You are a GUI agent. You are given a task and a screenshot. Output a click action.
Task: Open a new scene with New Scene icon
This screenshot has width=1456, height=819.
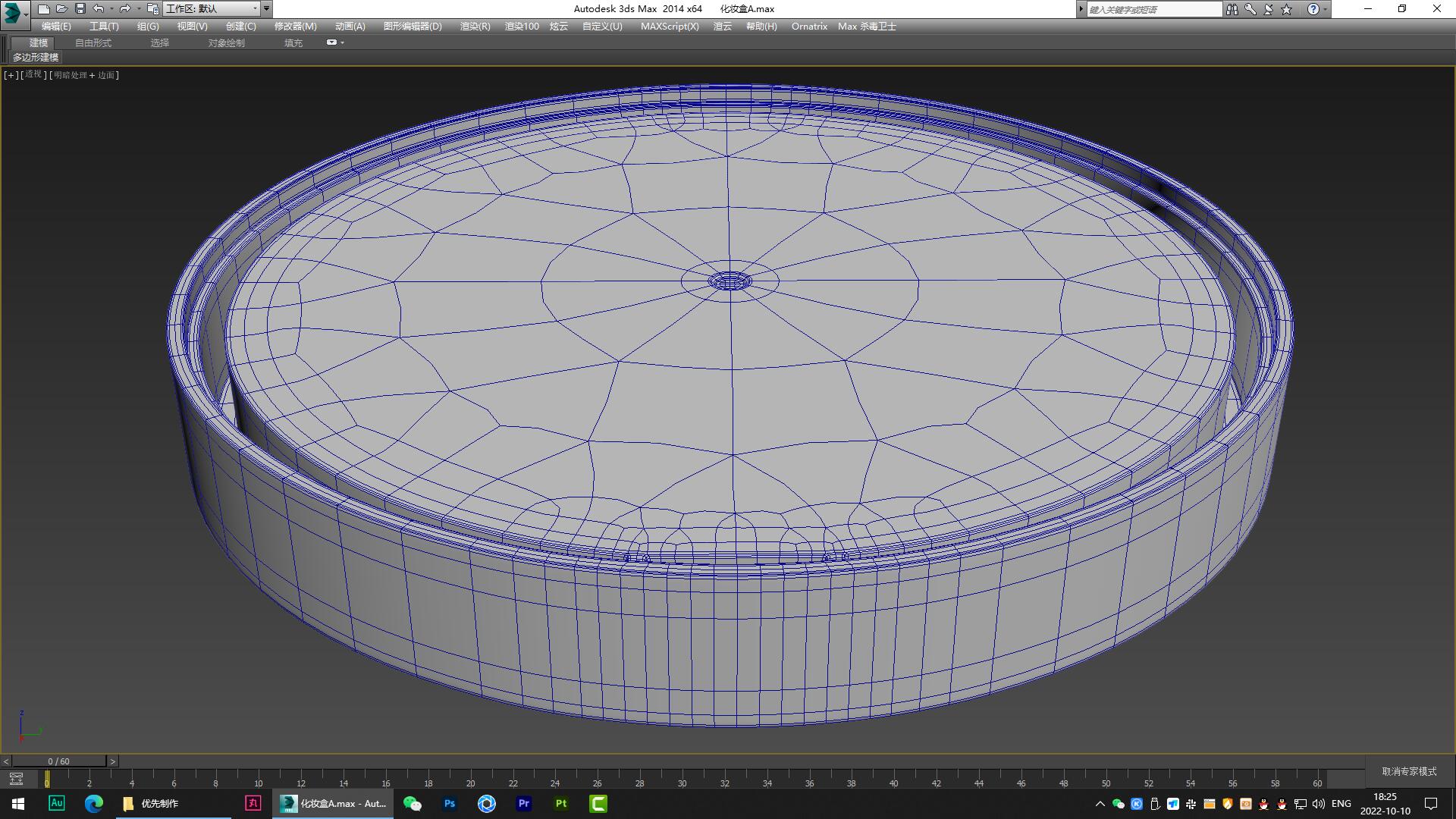tap(43, 9)
